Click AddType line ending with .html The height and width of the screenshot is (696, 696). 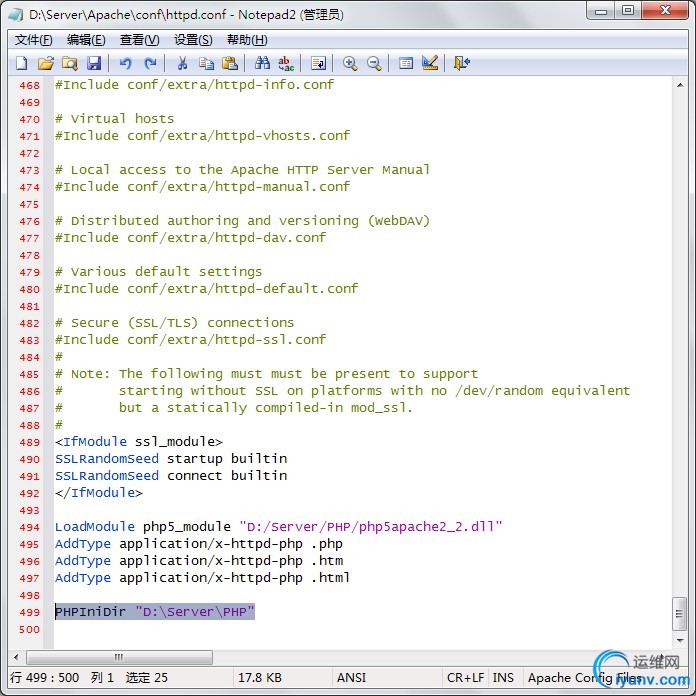(202, 578)
